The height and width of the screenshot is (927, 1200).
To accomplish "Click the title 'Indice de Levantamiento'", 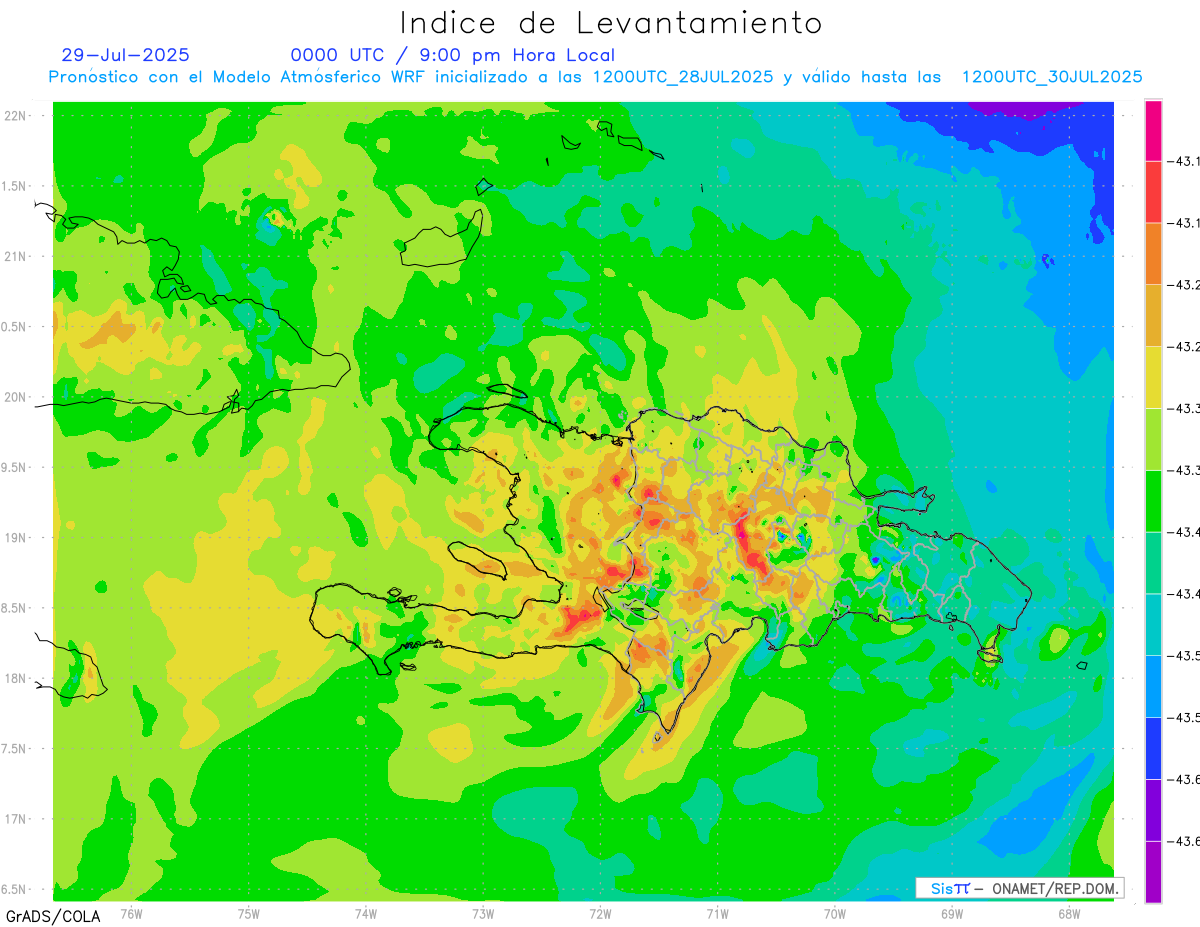I will click(611, 22).
